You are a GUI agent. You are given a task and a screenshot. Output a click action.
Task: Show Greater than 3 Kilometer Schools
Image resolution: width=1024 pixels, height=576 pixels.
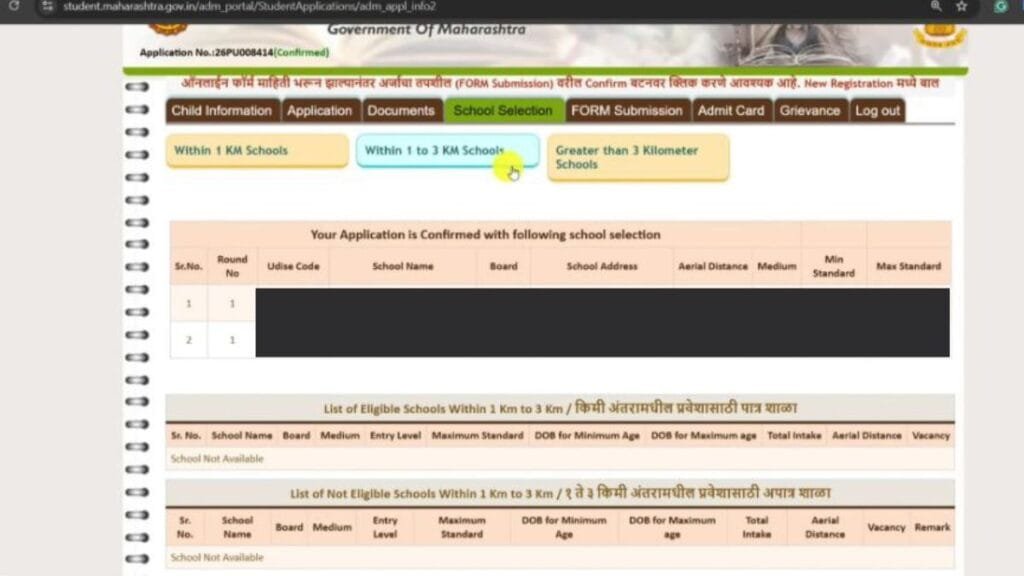point(638,157)
